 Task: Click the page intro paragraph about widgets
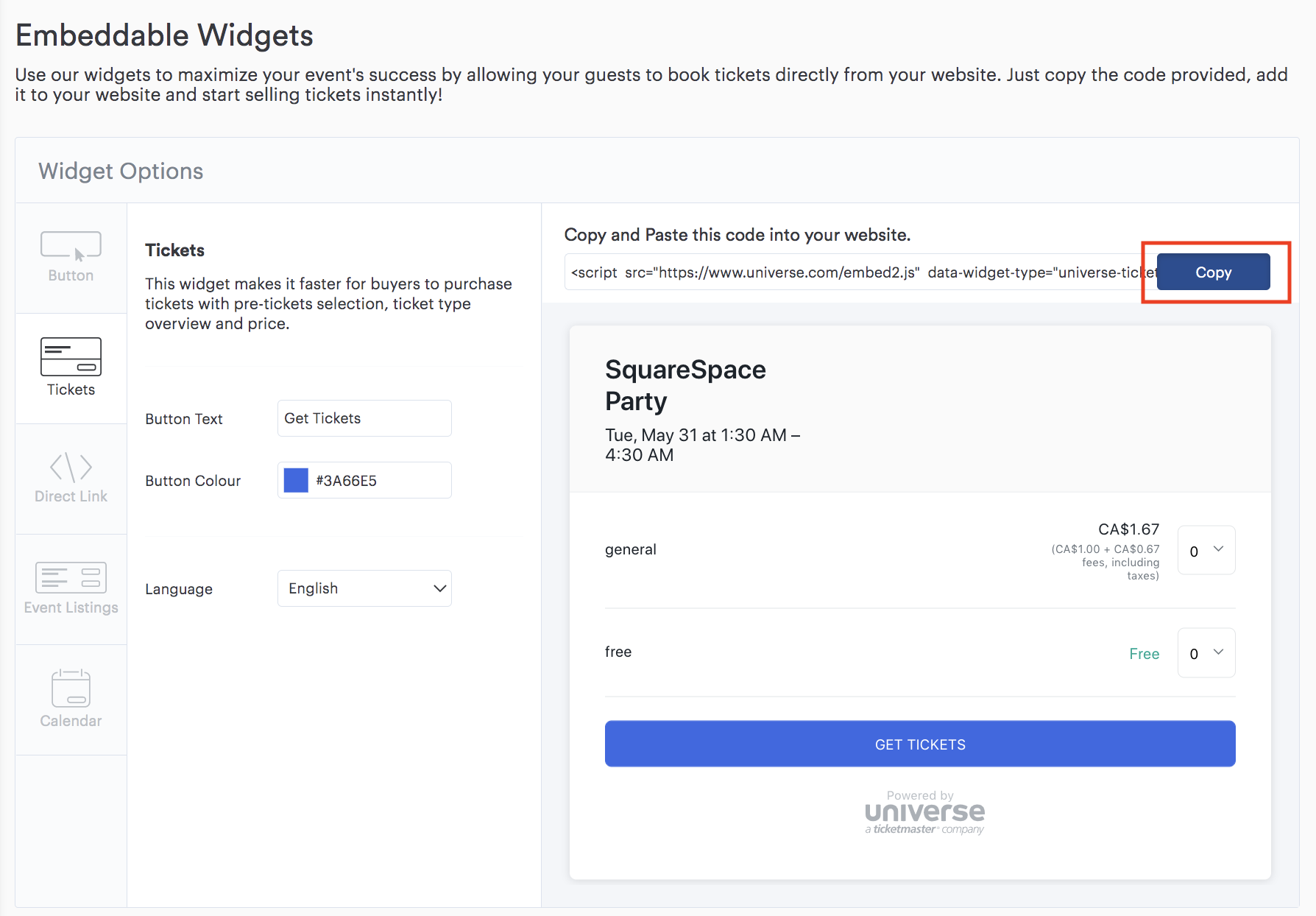coord(651,85)
